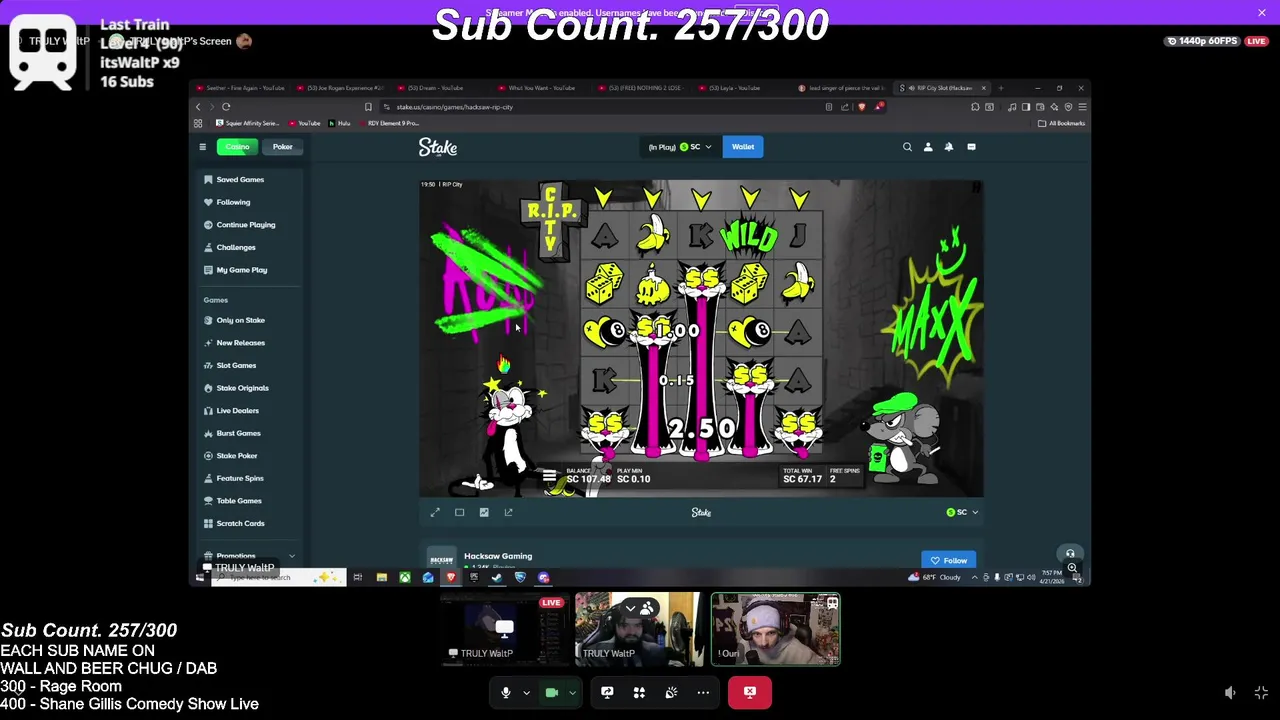Click the browser back arrow
1280x720 pixels.
point(198,107)
